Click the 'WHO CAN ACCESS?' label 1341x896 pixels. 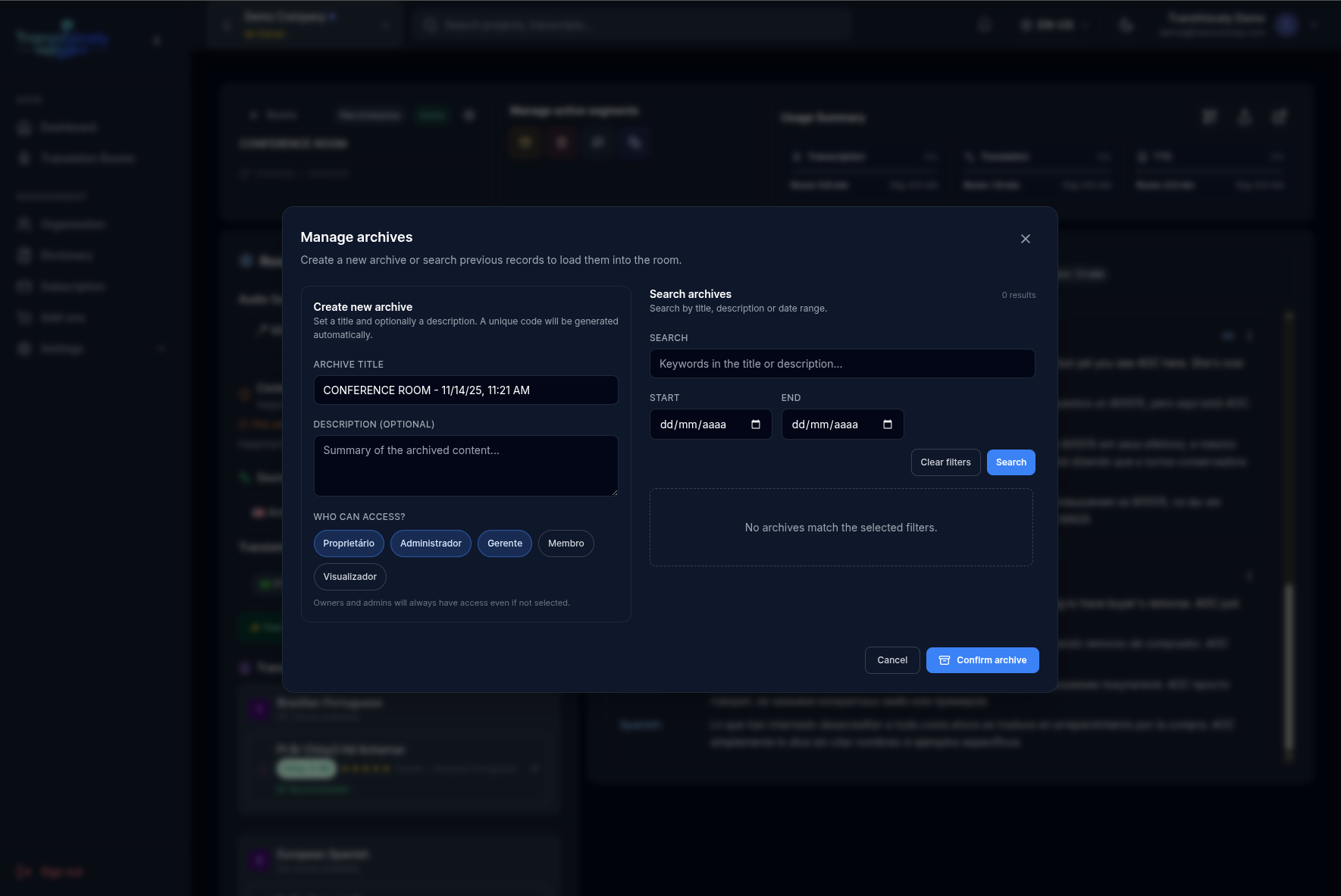pyautogui.click(x=359, y=517)
